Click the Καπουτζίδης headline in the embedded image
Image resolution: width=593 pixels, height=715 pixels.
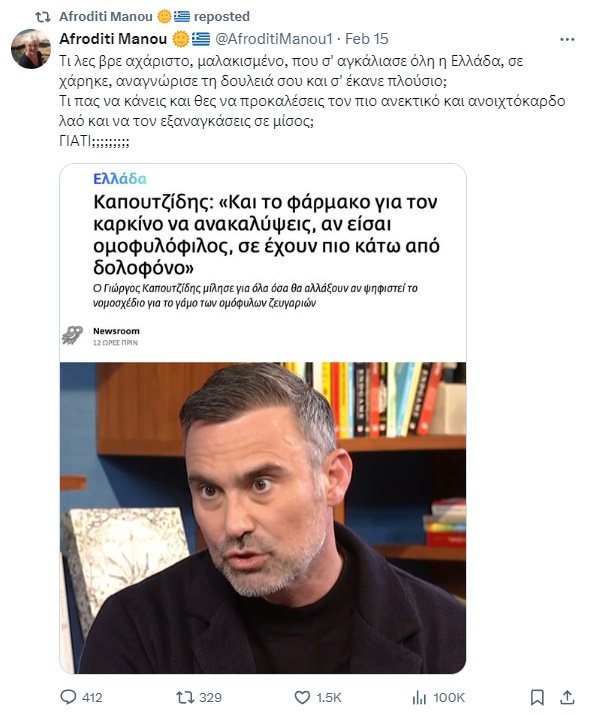tap(266, 235)
